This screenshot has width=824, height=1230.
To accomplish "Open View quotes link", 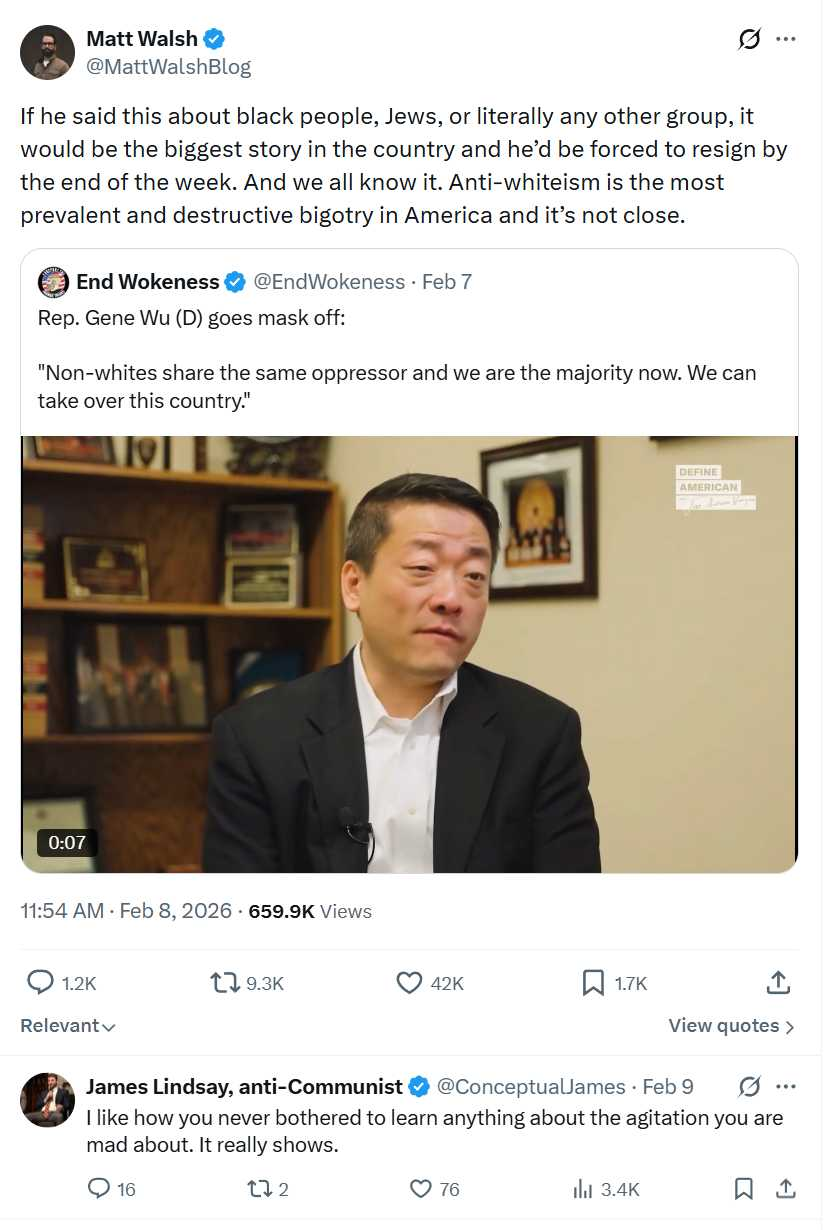I will (x=731, y=1026).
